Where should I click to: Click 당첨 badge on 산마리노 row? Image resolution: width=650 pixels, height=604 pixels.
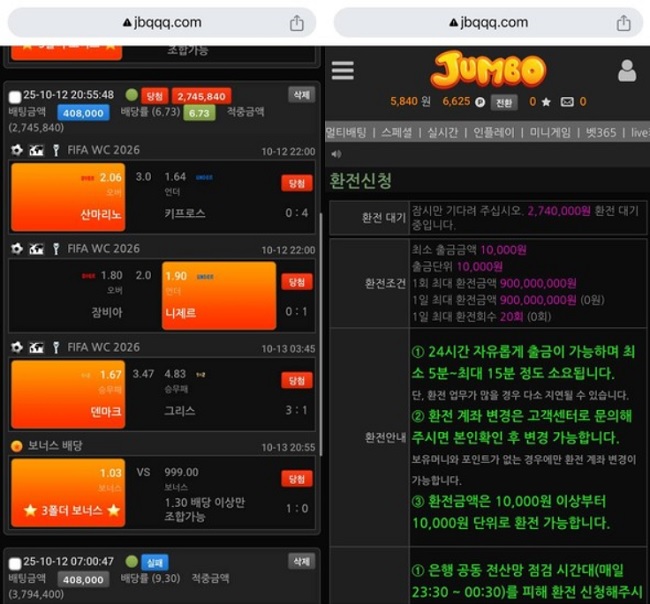tap(296, 183)
